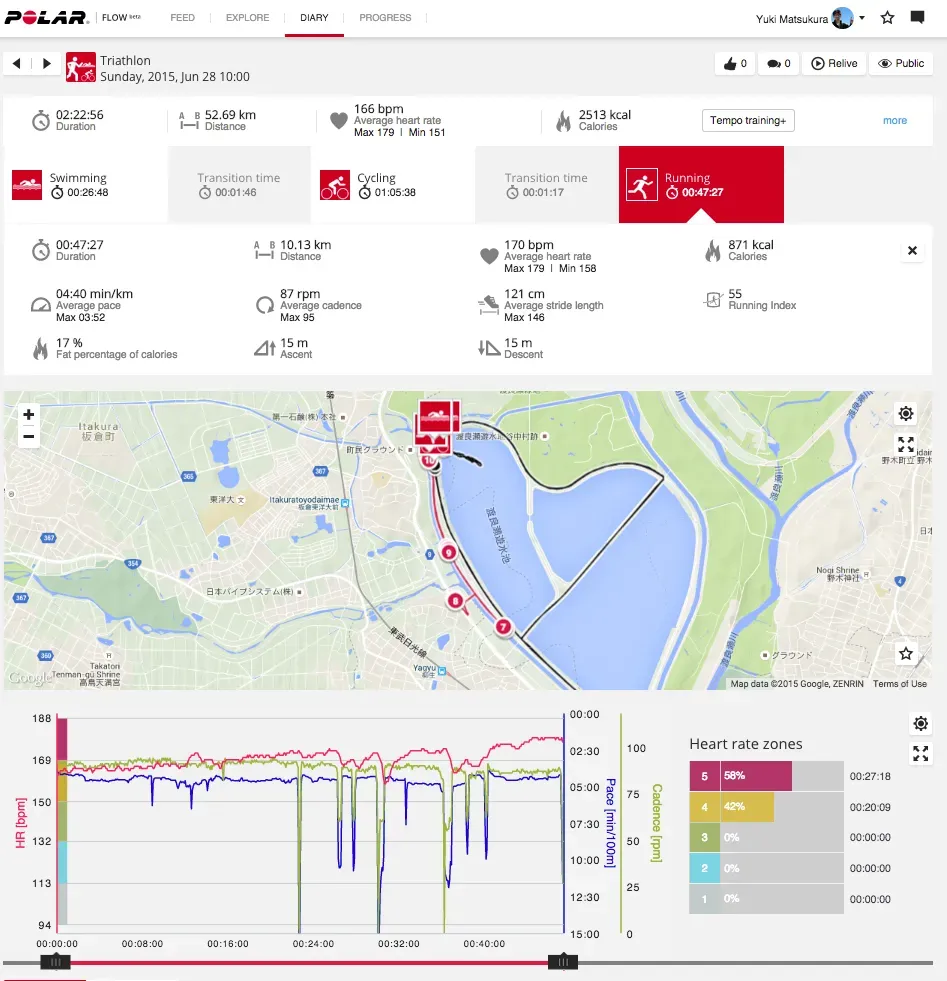Open the map settings gear icon
947x981 pixels.
(905, 414)
